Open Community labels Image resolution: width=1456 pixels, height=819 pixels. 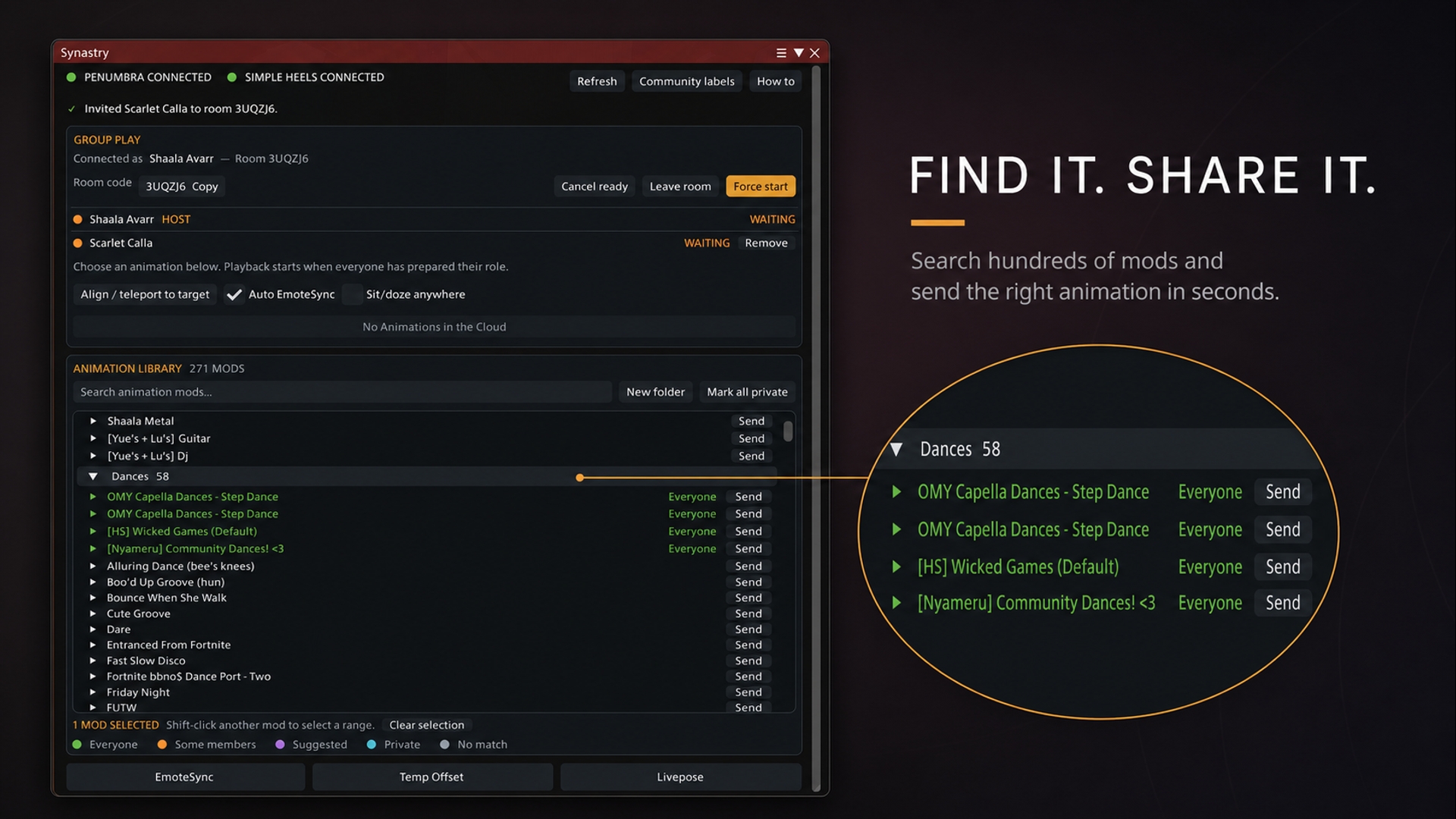(686, 81)
